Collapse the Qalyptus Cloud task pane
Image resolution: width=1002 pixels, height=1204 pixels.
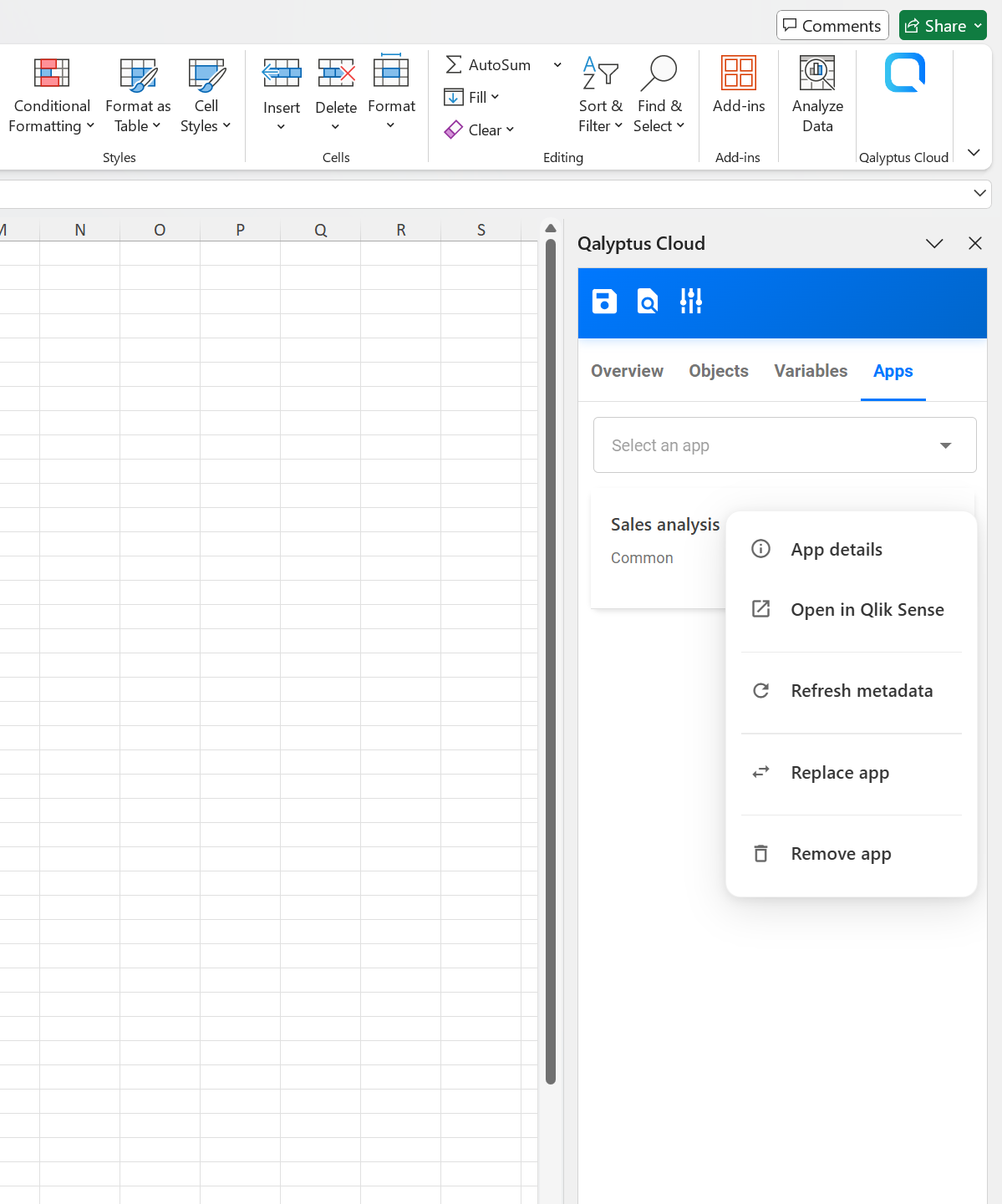click(x=934, y=243)
